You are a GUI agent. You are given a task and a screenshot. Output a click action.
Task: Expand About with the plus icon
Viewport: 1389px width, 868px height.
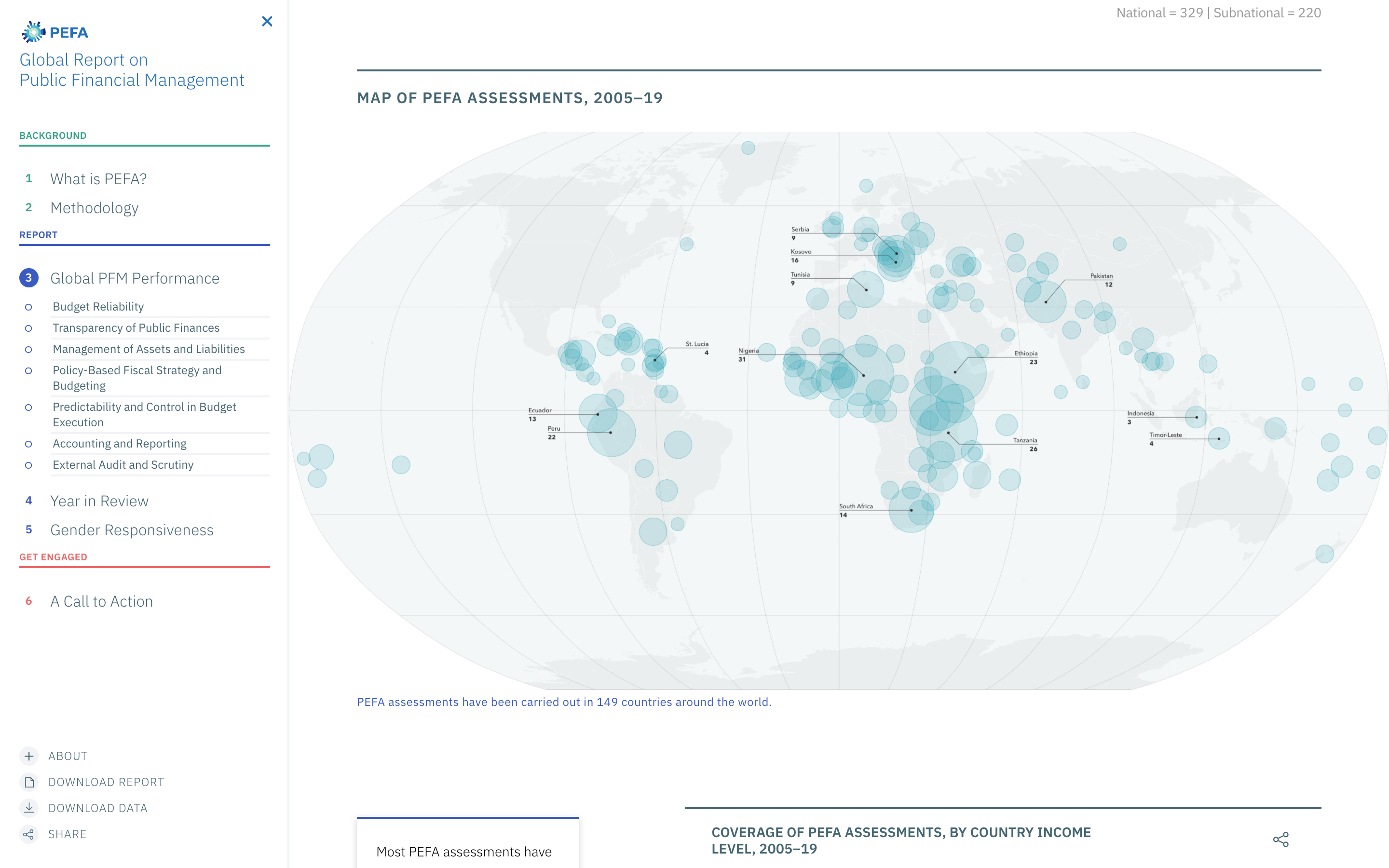pos(29,756)
